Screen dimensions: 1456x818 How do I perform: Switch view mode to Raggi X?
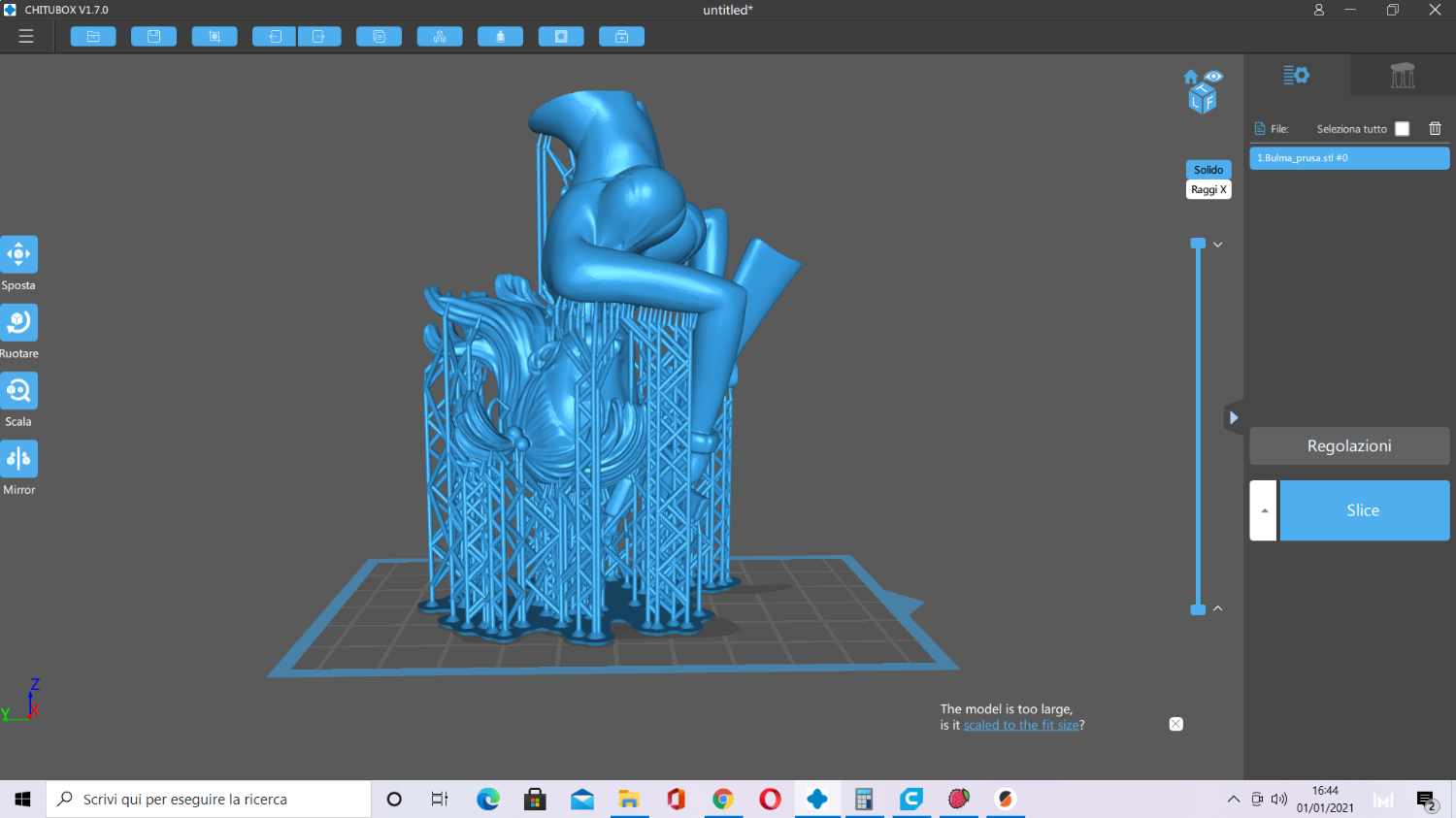1208,190
